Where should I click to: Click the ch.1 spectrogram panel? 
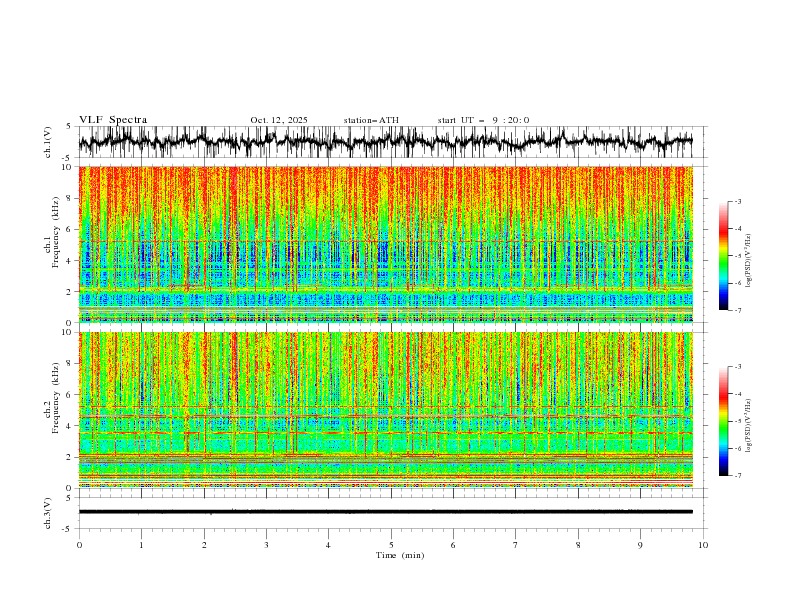pyautogui.click(x=386, y=244)
